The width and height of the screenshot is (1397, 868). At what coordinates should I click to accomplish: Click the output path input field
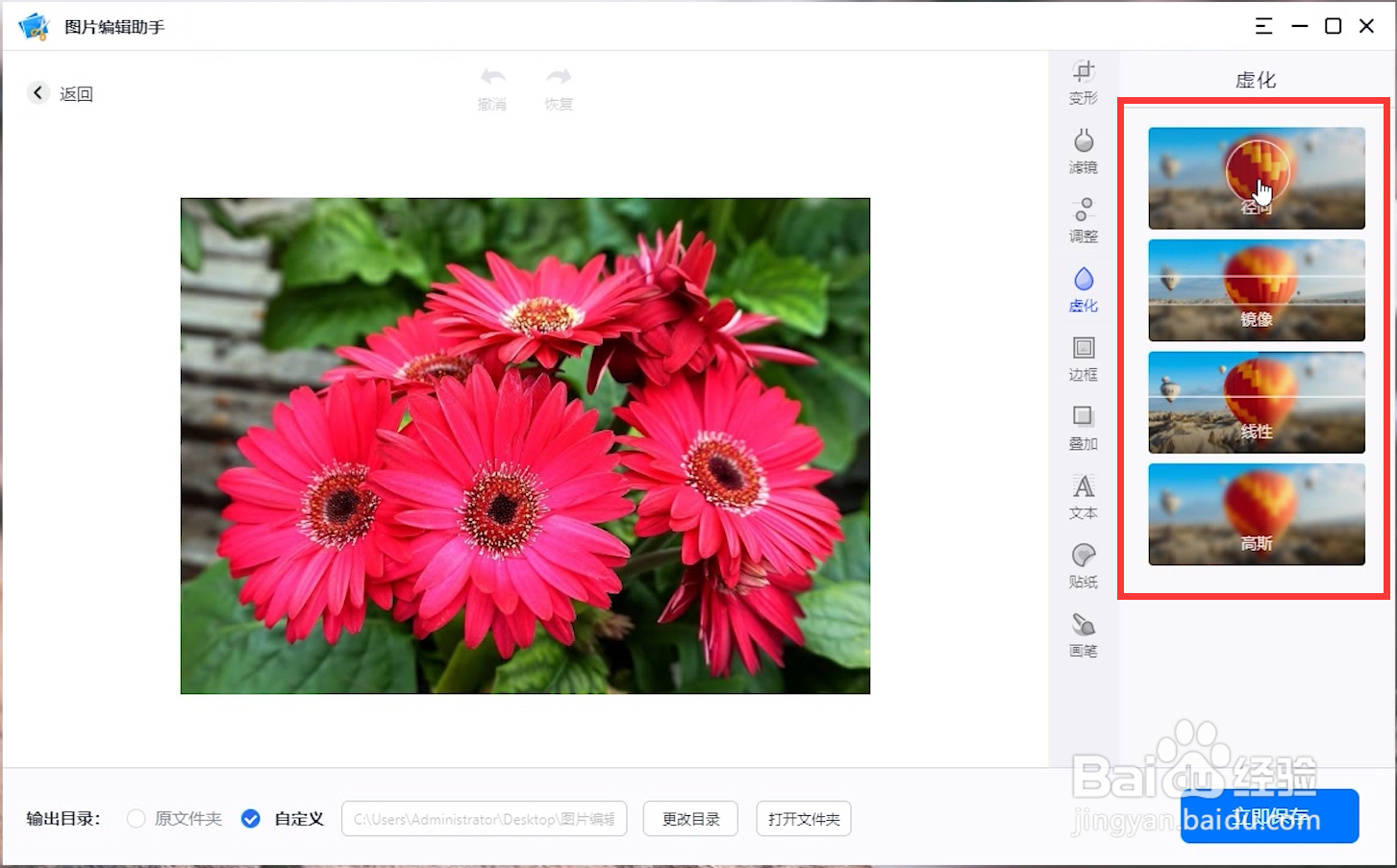[484, 818]
